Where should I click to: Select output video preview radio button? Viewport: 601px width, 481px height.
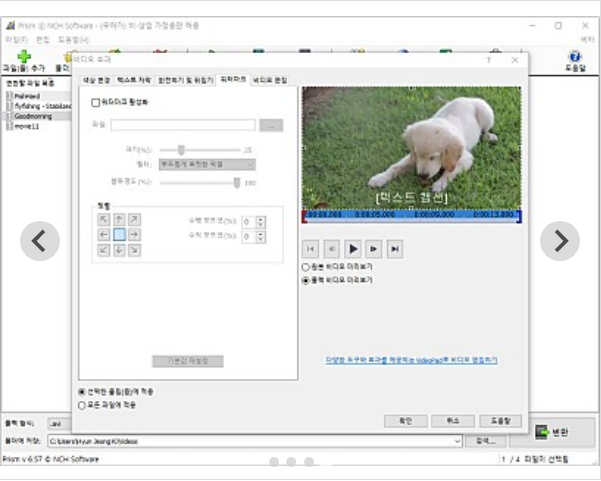[306, 281]
